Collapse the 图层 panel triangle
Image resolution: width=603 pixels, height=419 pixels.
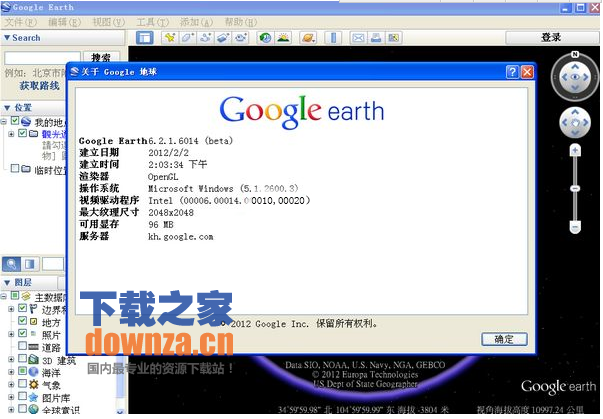7,283
